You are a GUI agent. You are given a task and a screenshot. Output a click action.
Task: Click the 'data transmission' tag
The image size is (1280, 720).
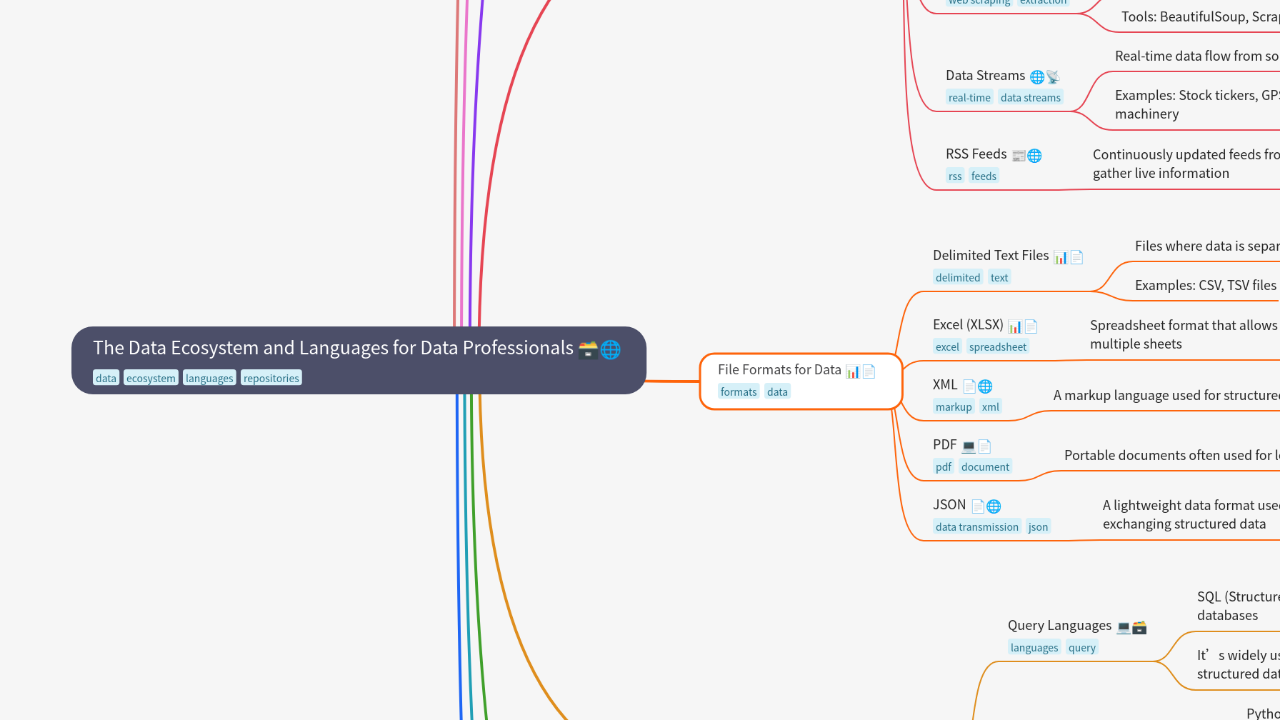[977, 527]
